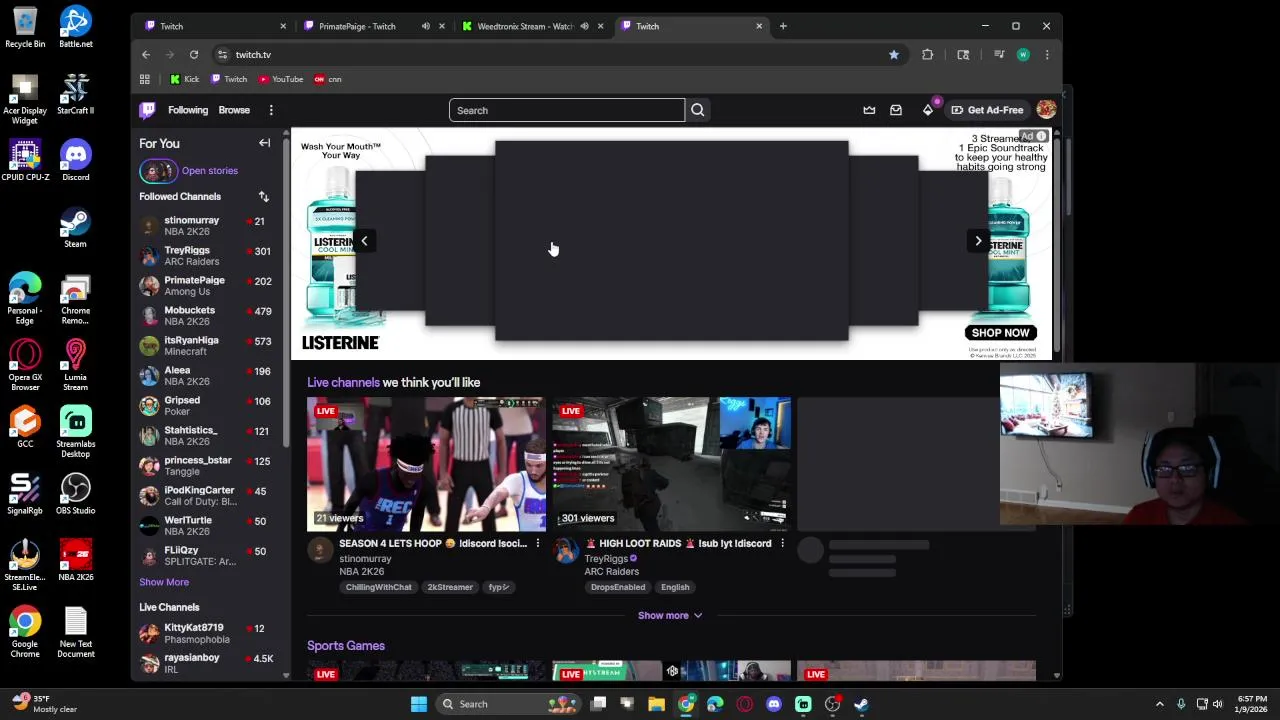This screenshot has width=1280, height=720.
Task: Open Prime Loot crown icon
Action: (x=869, y=110)
